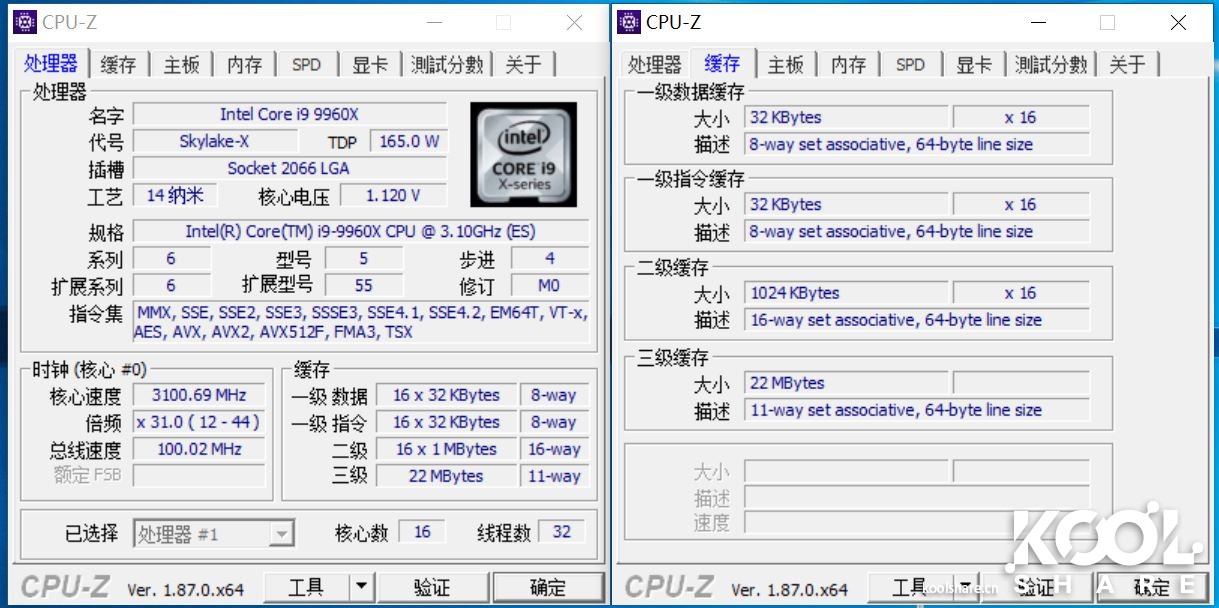
Task: Open the SPD tab in the right window
Action: pyautogui.click(x=909, y=63)
